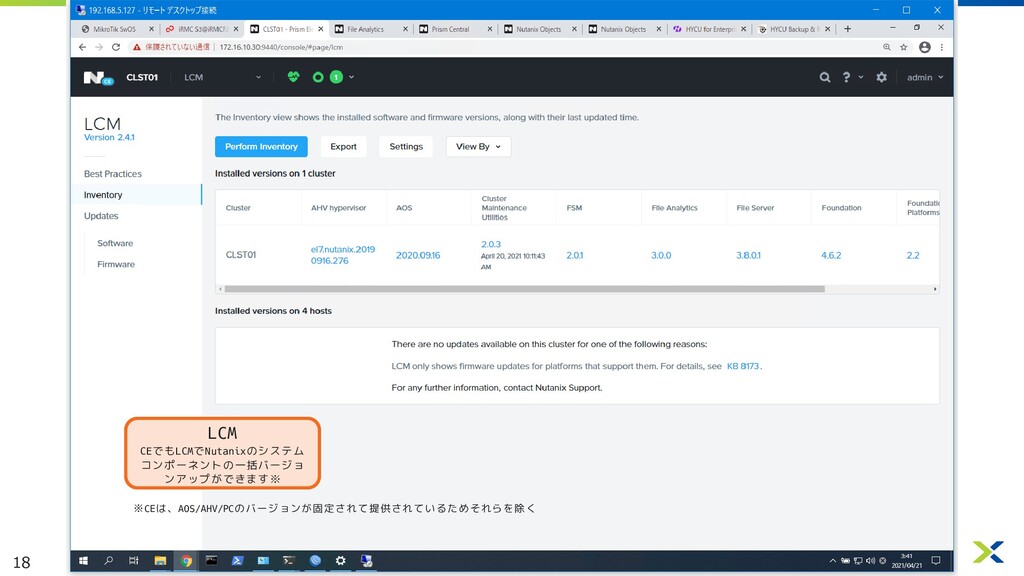Click the Nutanix CE logo in header
Screen dimensions: 1024x576
pos(99,78)
